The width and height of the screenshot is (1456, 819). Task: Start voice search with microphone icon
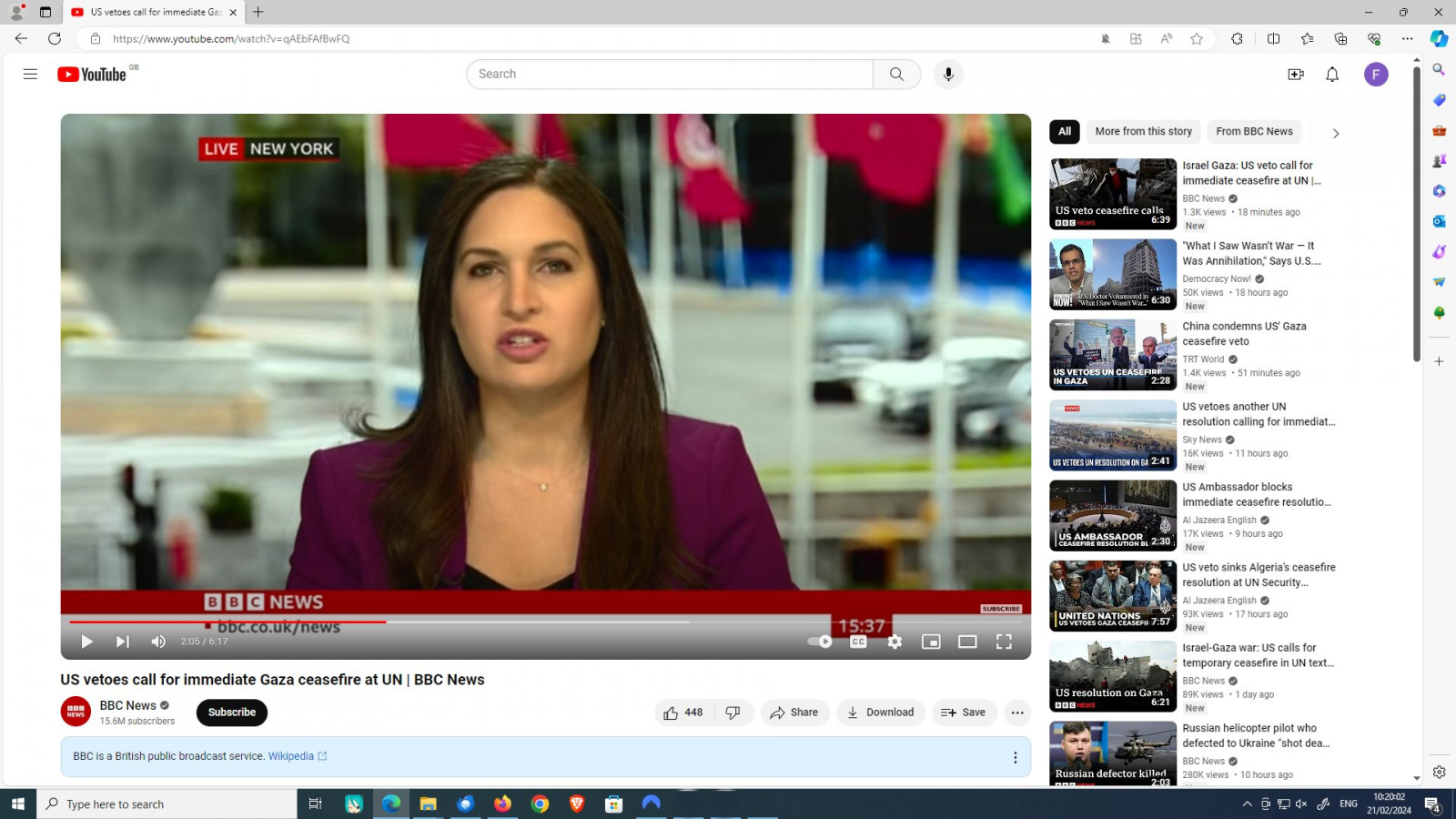[948, 75]
